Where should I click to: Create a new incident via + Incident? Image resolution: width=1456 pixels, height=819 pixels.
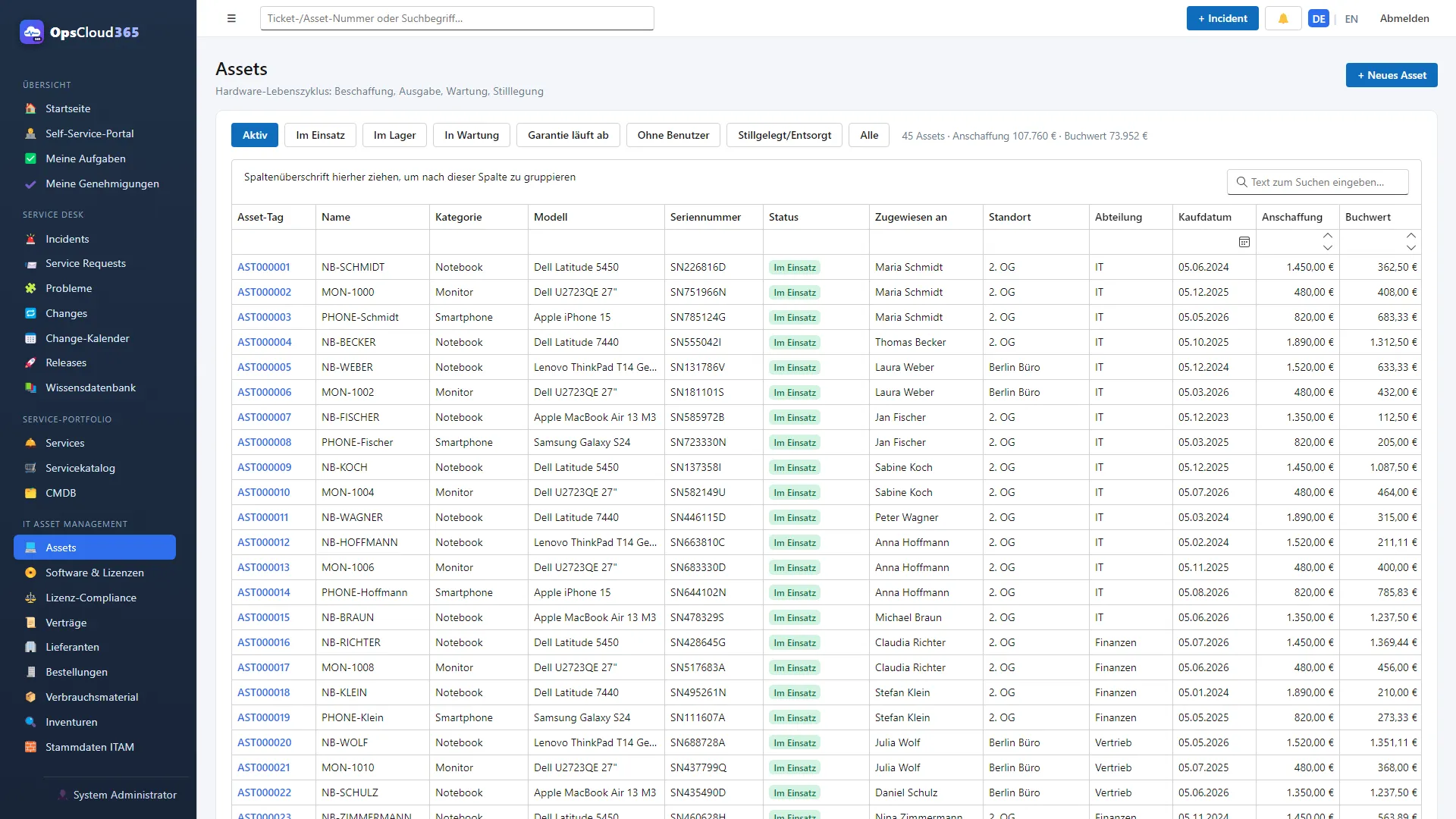1222,18
